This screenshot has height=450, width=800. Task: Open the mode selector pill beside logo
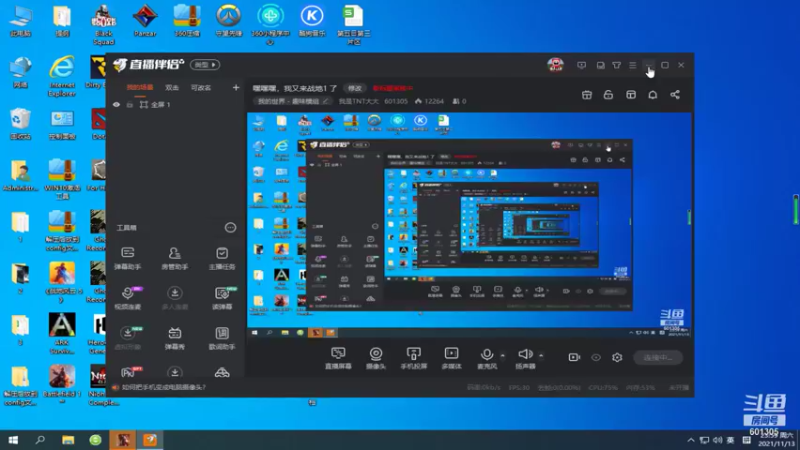pos(205,65)
